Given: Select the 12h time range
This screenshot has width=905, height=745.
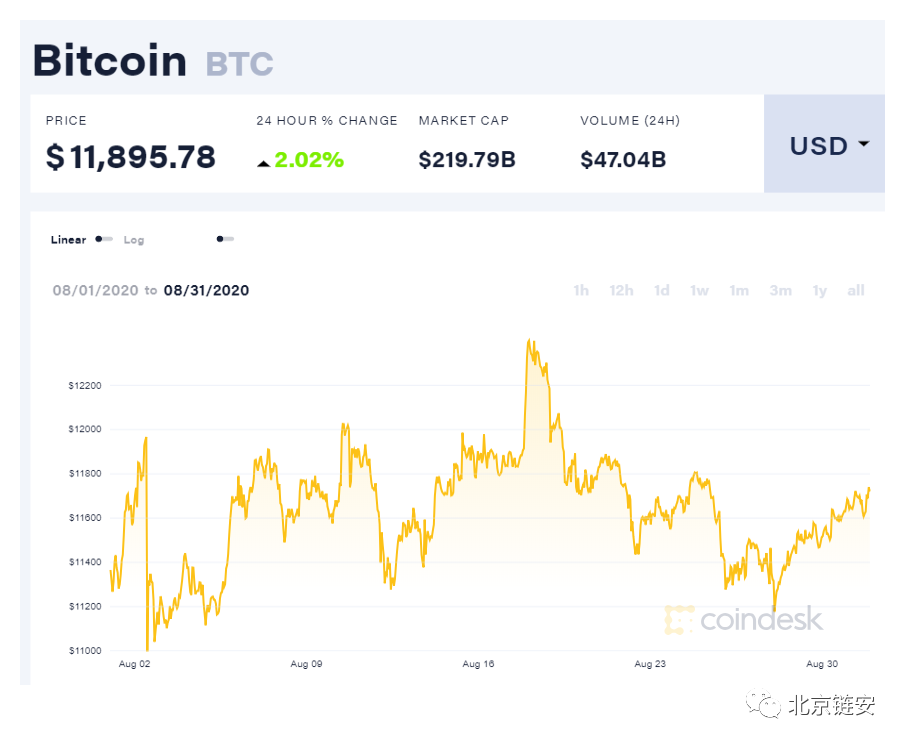Looking at the screenshot, I should click(x=621, y=290).
